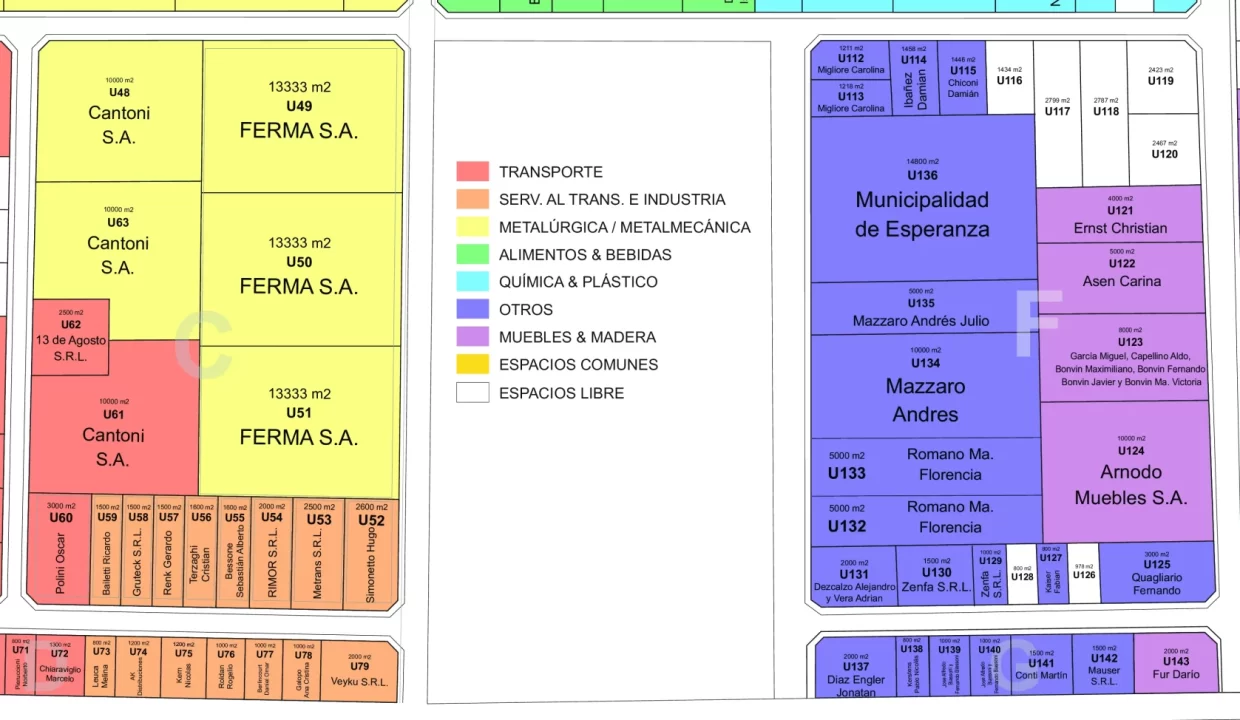Viewport: 1240px width, 720px height.
Task: Click the ESPACIOS COMUNES yellow swatch
Action: (x=472, y=364)
